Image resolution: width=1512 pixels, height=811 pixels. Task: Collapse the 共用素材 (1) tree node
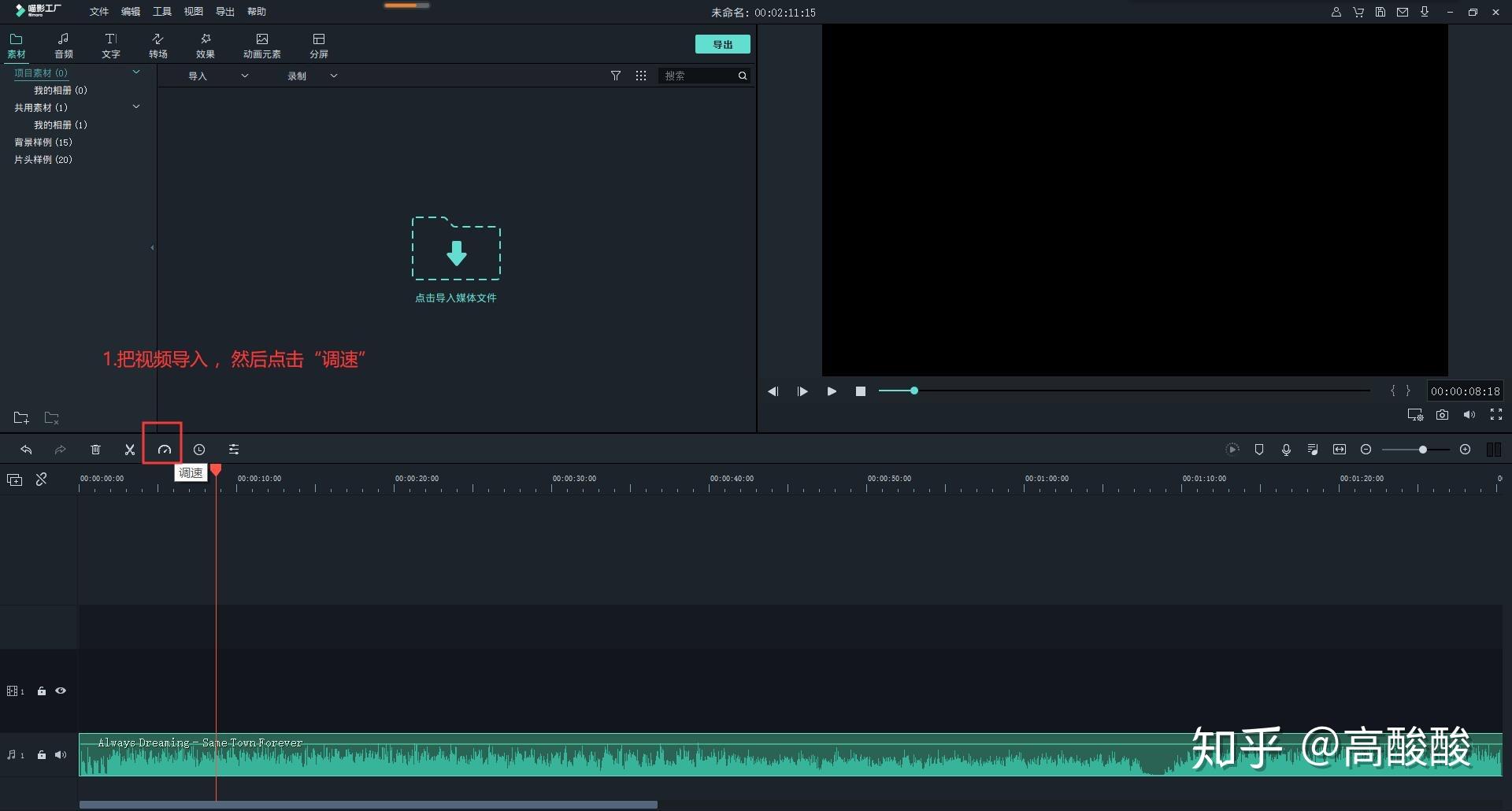(136, 106)
